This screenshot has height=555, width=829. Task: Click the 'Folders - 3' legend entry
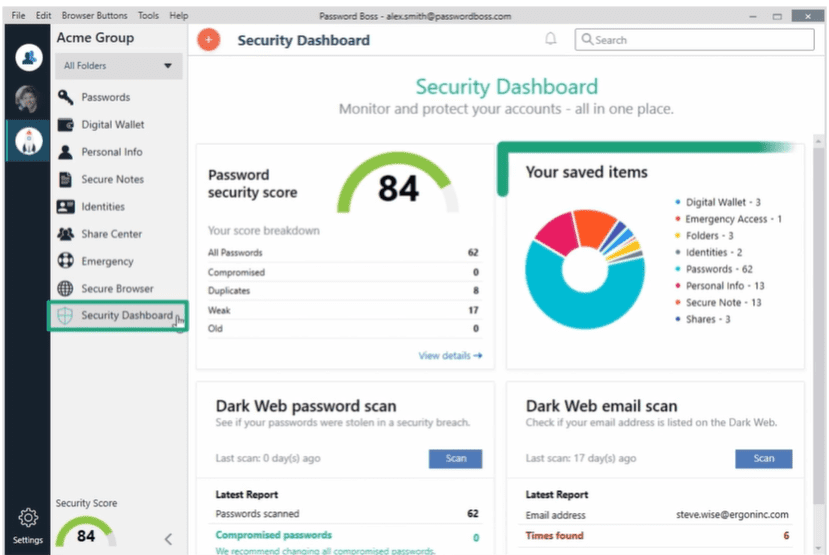tap(704, 236)
